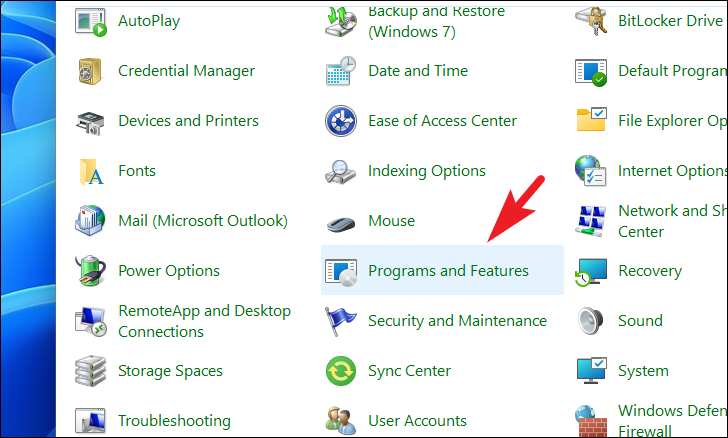Open the Sound link
728x438 pixels.
(x=640, y=320)
